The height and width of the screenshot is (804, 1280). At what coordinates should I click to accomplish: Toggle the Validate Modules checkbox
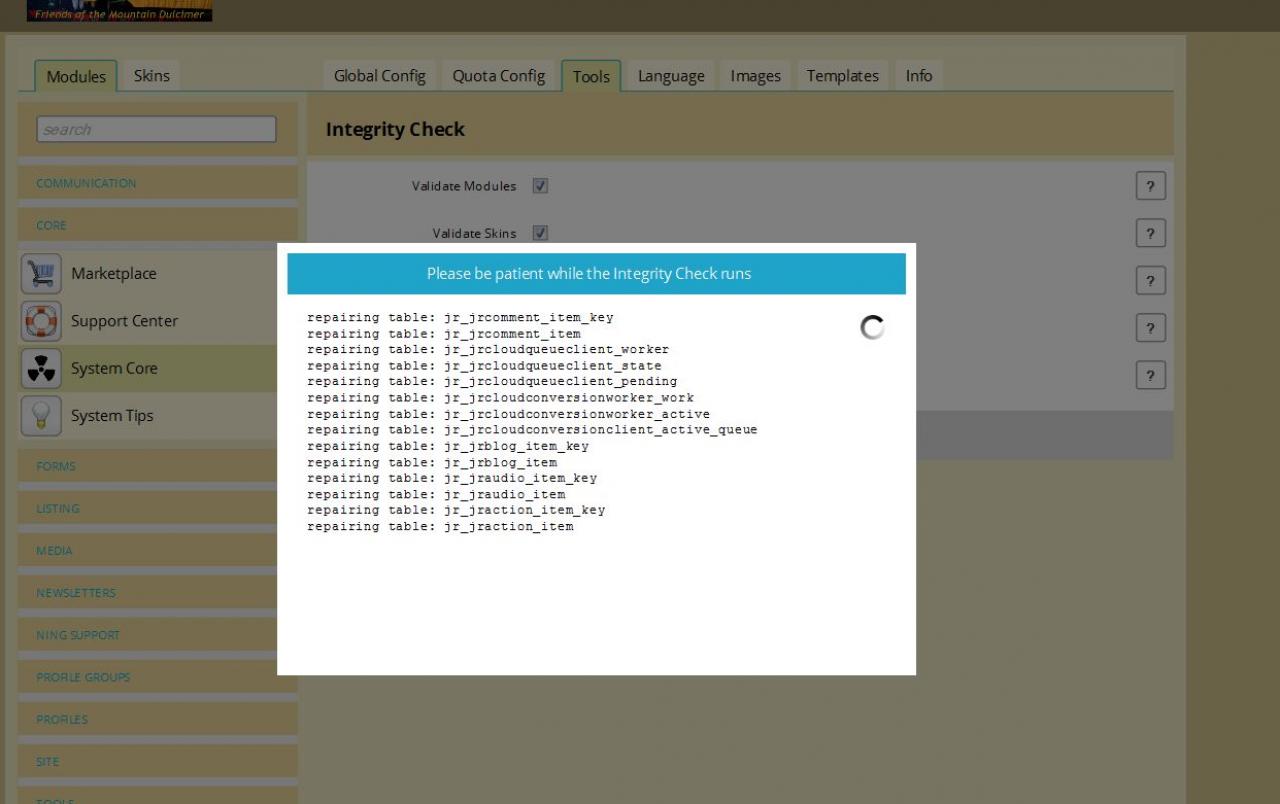[540, 186]
